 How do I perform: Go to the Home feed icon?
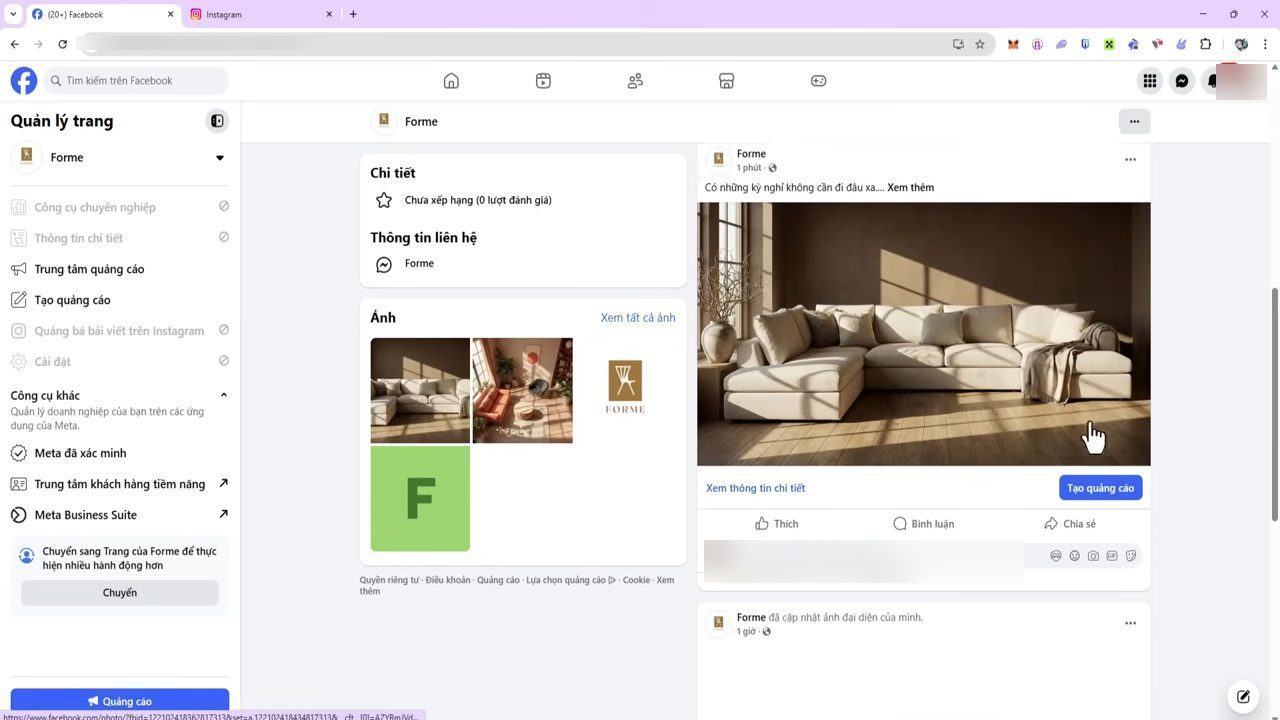[x=451, y=81]
